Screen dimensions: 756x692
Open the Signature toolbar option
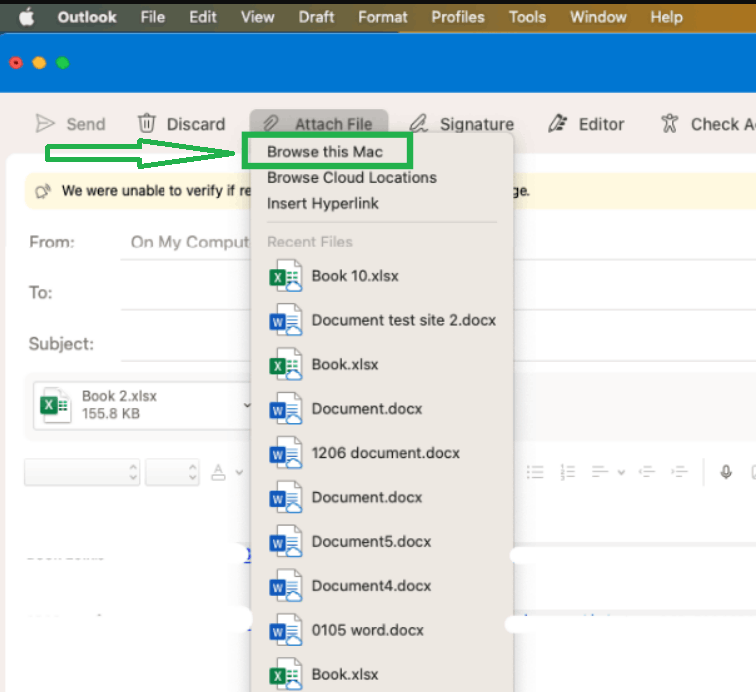(461, 124)
